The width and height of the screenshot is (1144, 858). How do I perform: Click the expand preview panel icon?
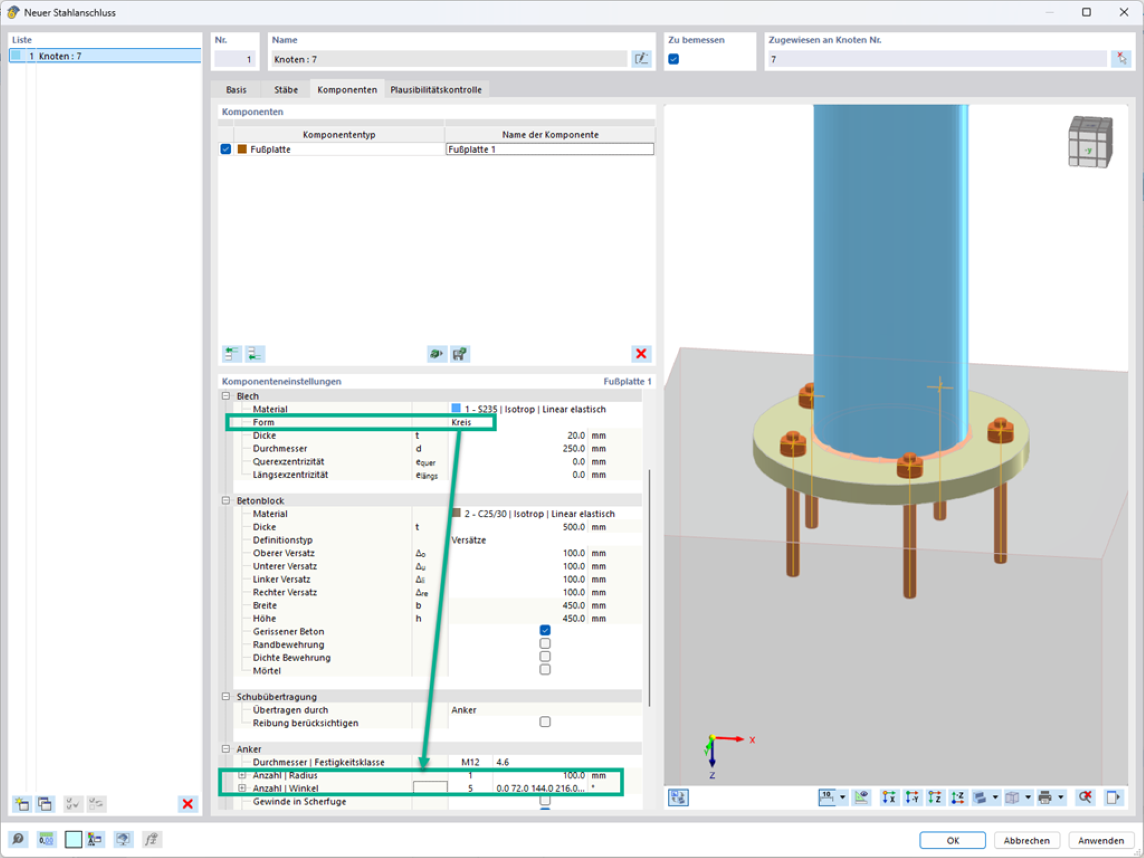1113,797
